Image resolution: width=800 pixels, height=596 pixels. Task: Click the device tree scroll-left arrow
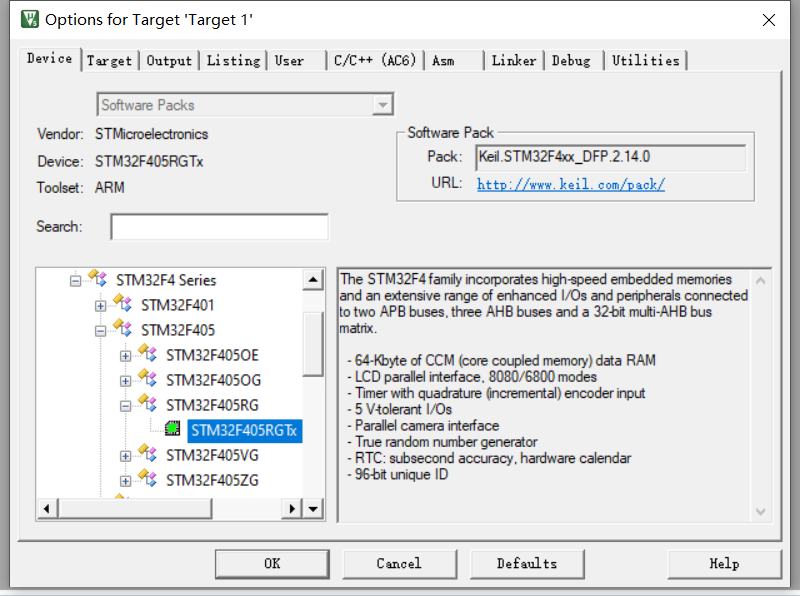click(47, 509)
